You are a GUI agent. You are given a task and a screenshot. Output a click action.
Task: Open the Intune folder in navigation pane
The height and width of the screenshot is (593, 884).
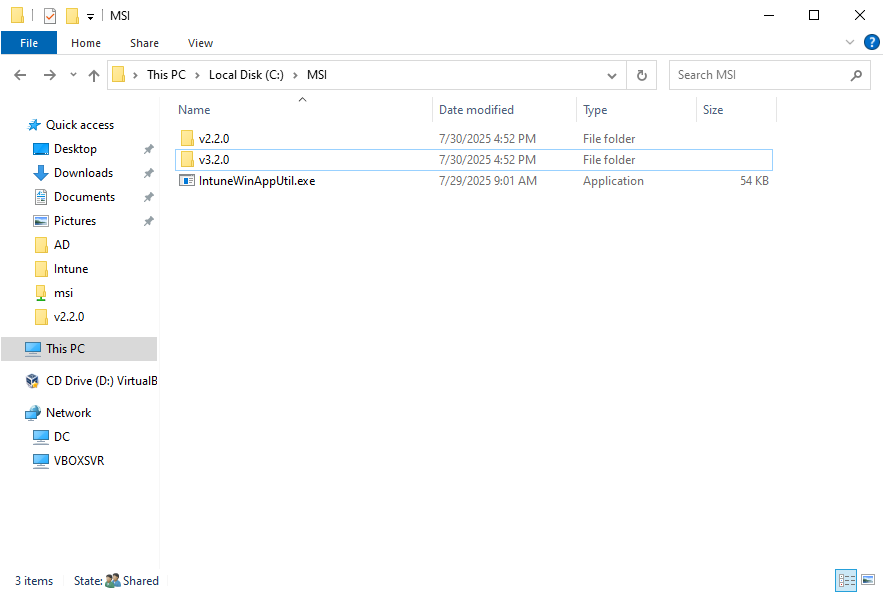tap(71, 269)
